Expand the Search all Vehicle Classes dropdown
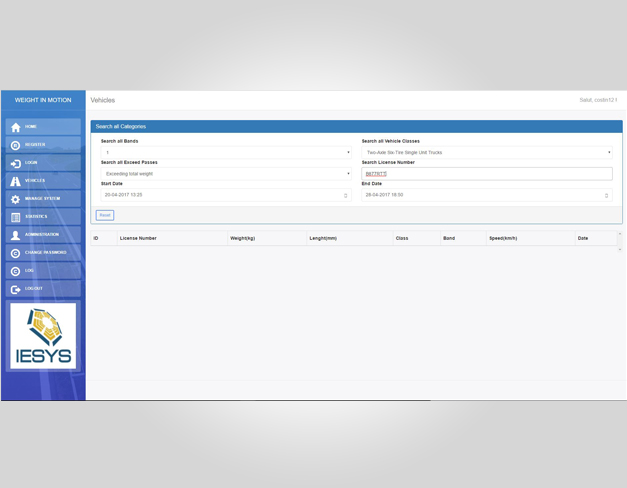Viewport: 627px width, 488px height. click(486, 153)
